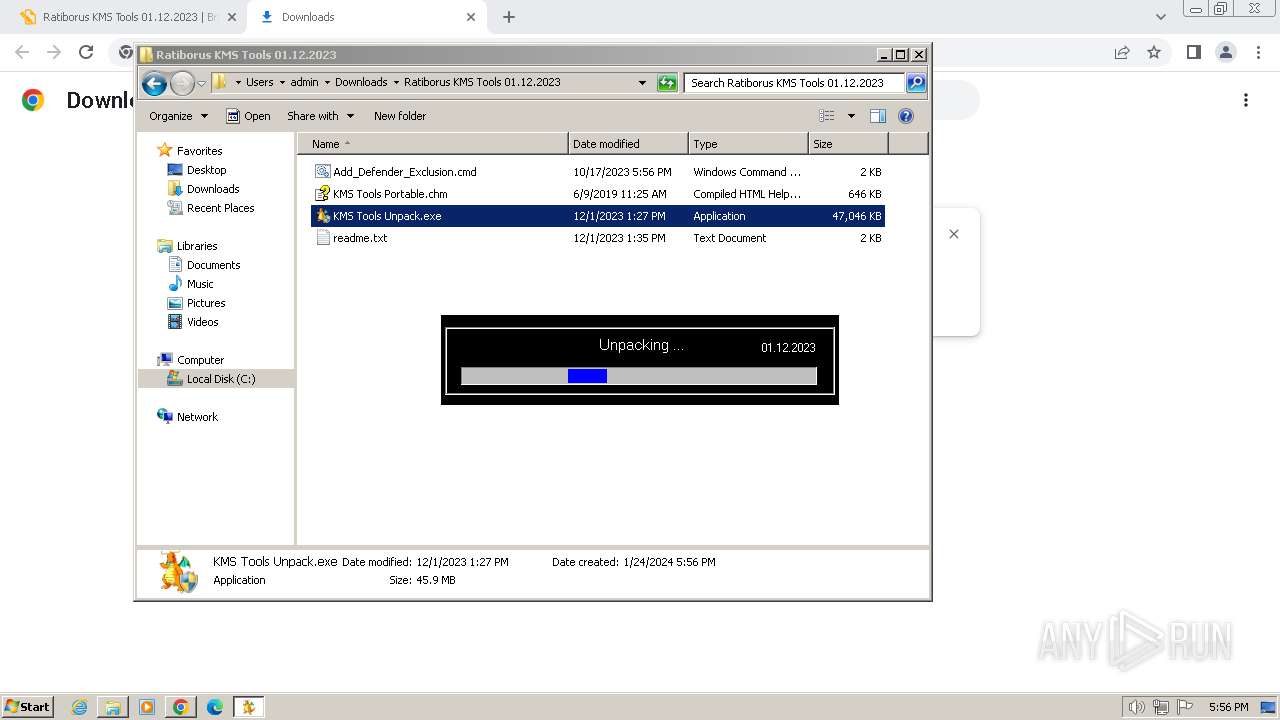Open Computer in navigation pane
The height and width of the screenshot is (720, 1280).
(x=200, y=360)
